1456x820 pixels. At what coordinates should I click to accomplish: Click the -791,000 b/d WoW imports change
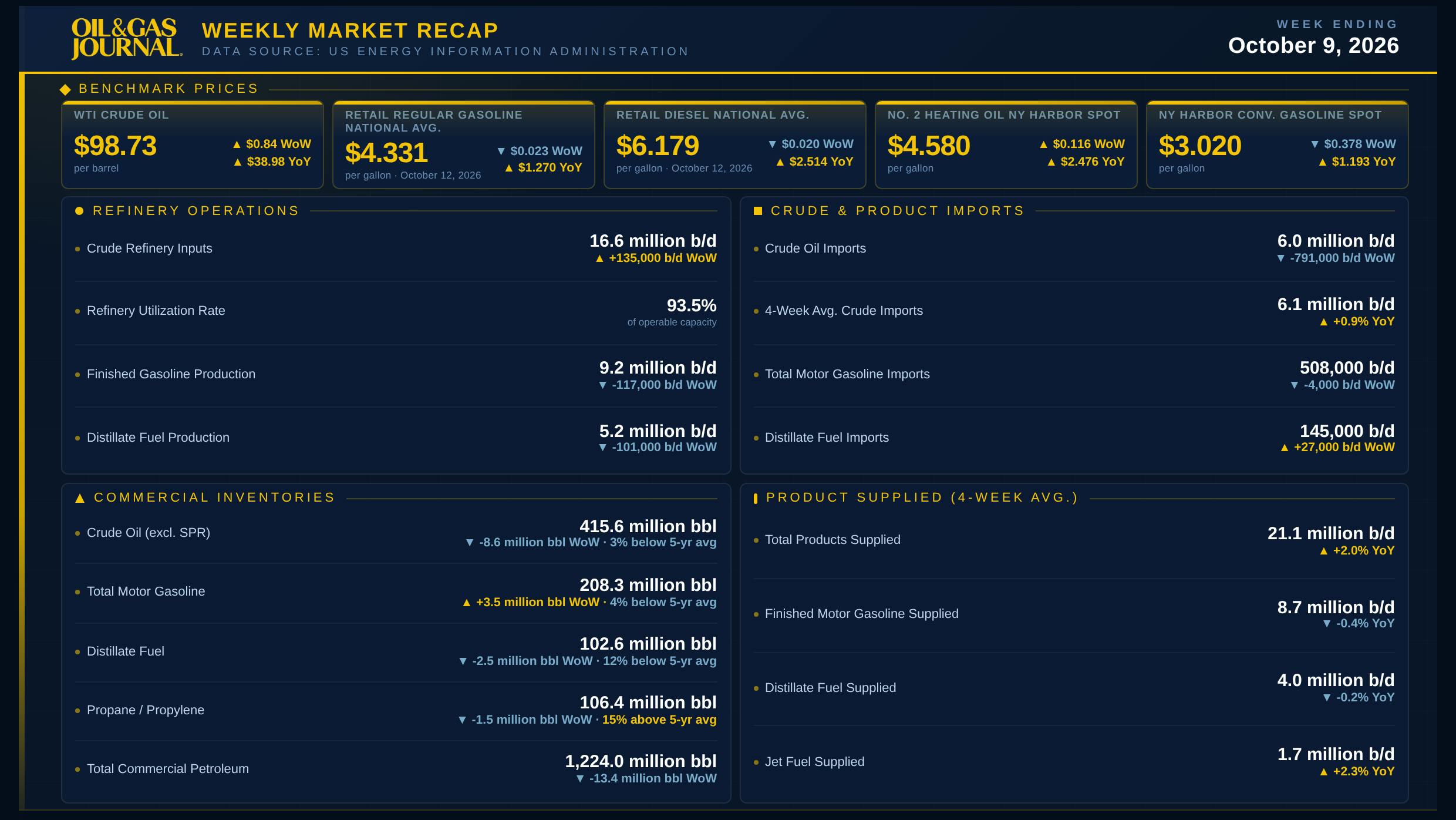[x=1336, y=258]
